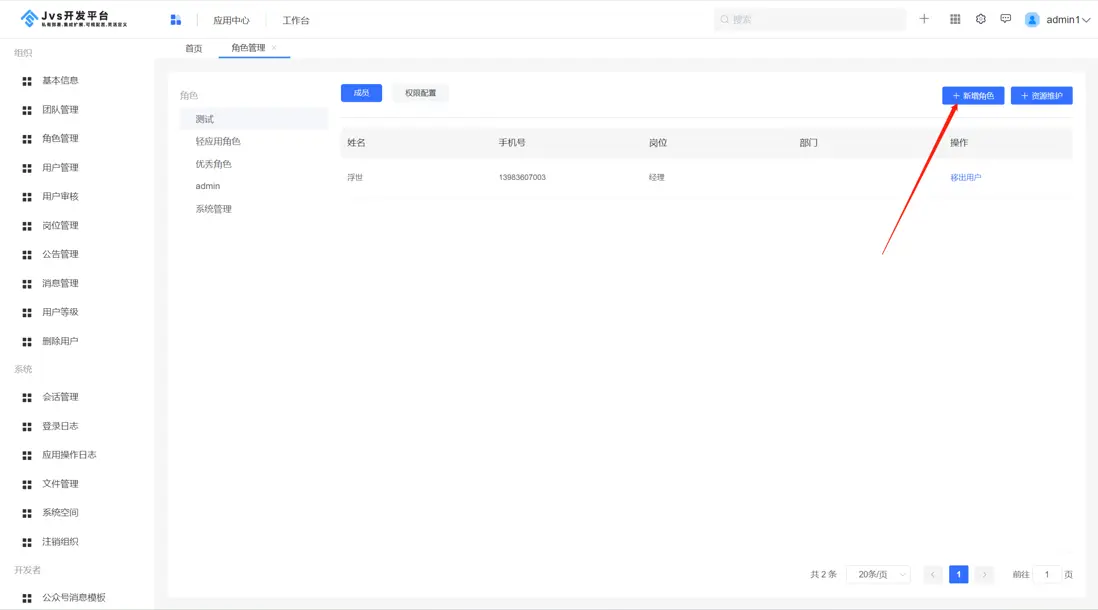
Task: Click the admin1 avatar icon
Action: click(1032, 20)
